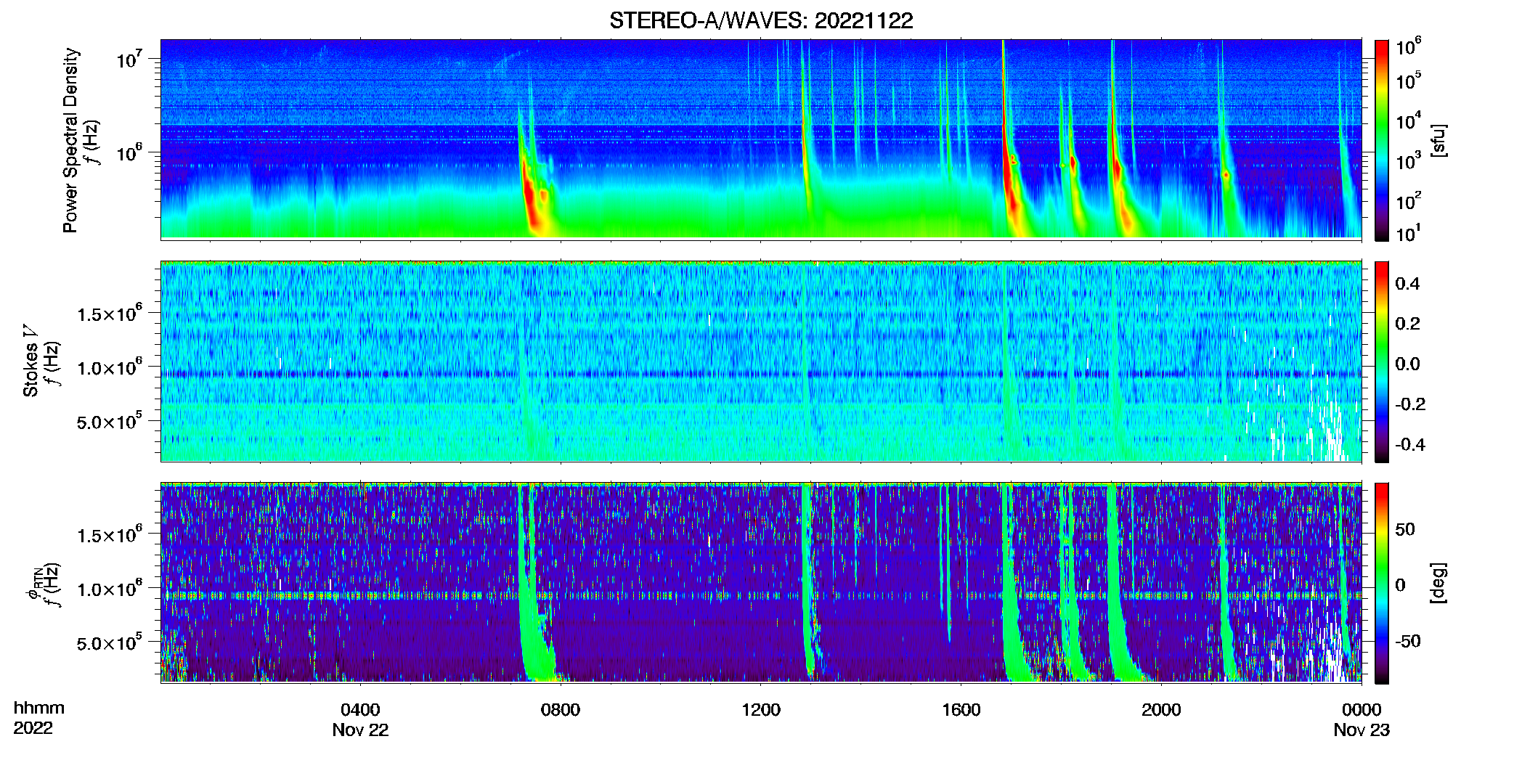Screen dimensions: 1522x784
Task: Select the [sfu] colorbar unit label
Action: pos(1438,140)
